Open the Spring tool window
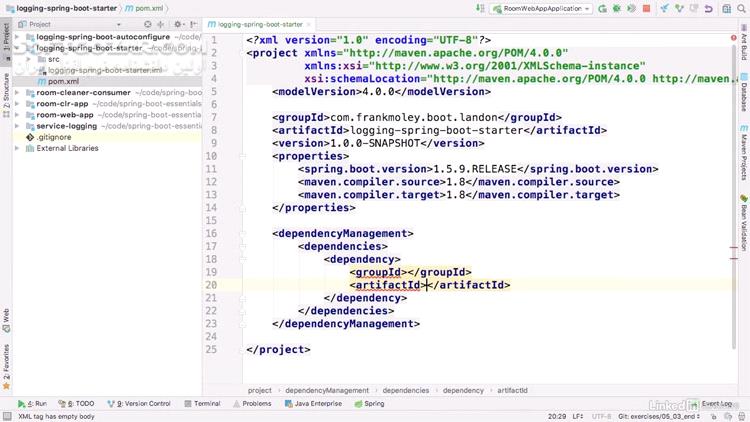The width and height of the screenshot is (750, 422). (x=369, y=404)
